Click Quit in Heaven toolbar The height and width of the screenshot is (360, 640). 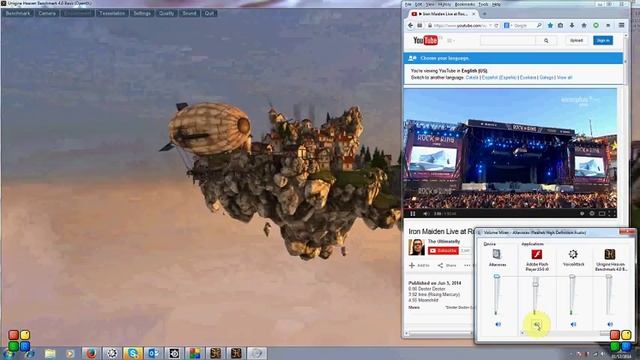coord(209,13)
